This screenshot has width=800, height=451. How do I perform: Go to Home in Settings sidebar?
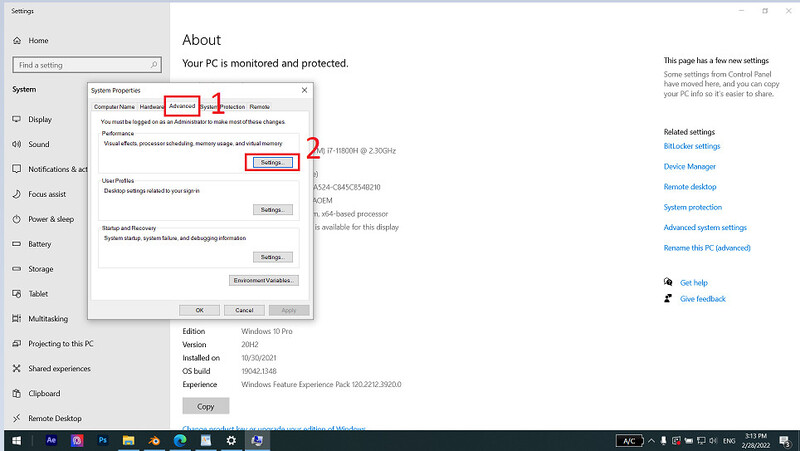(31, 40)
